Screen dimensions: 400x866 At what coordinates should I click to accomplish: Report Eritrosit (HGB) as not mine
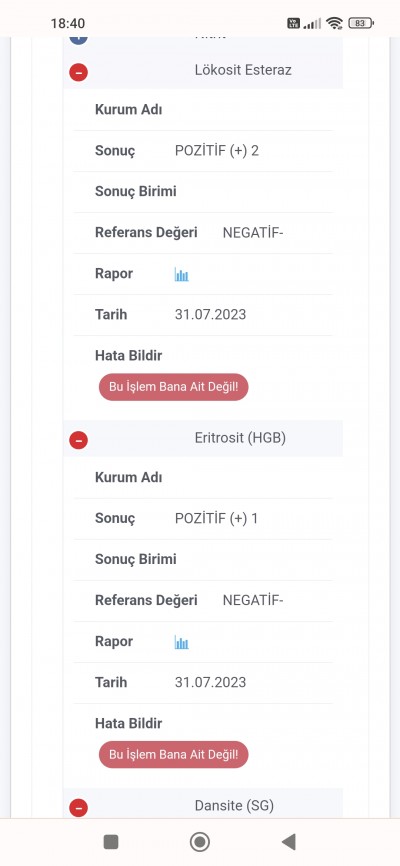click(x=173, y=754)
